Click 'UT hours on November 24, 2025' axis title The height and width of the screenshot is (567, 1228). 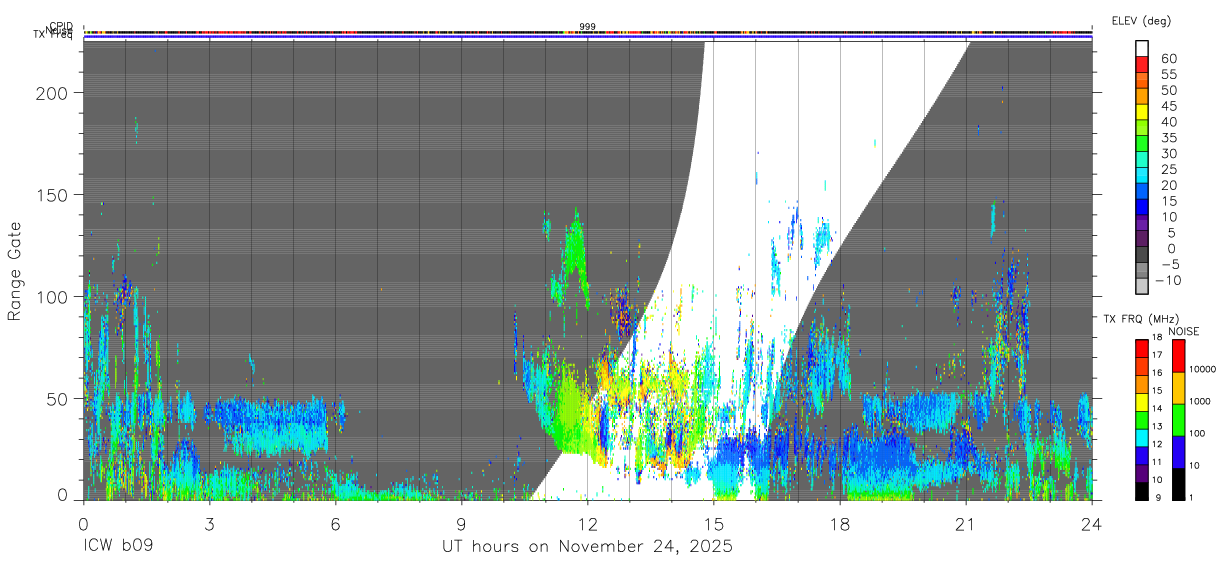click(588, 547)
